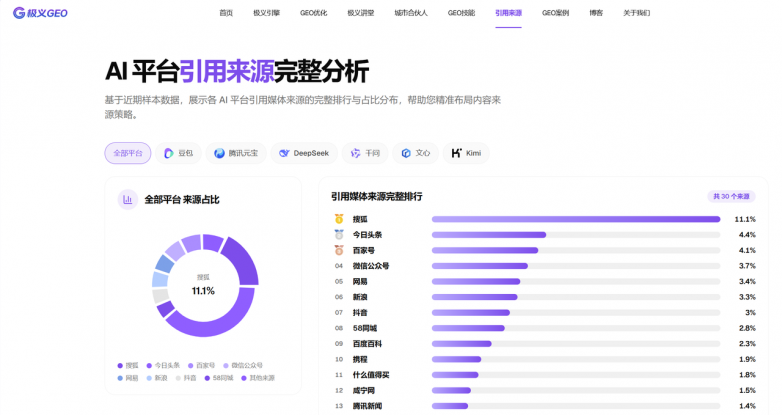Toggle the 抖音 legend entry
782x415 pixels.
coord(186,378)
